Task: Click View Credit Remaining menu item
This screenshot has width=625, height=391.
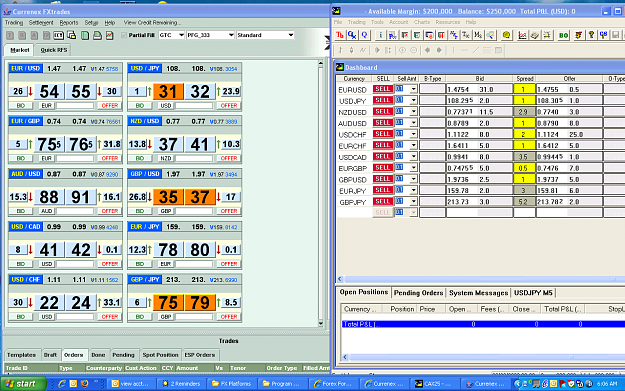Action: (x=152, y=23)
